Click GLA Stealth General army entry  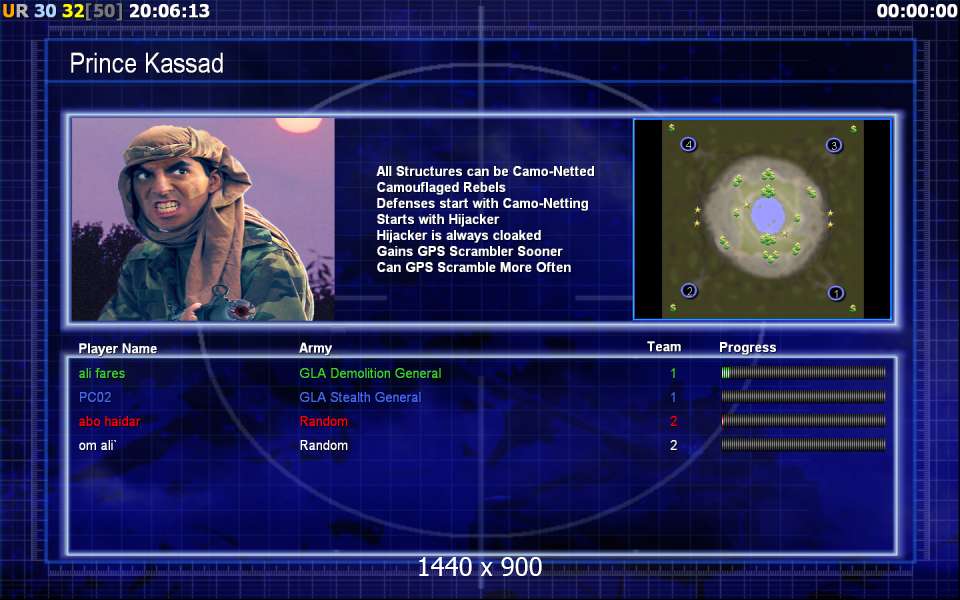coord(360,397)
